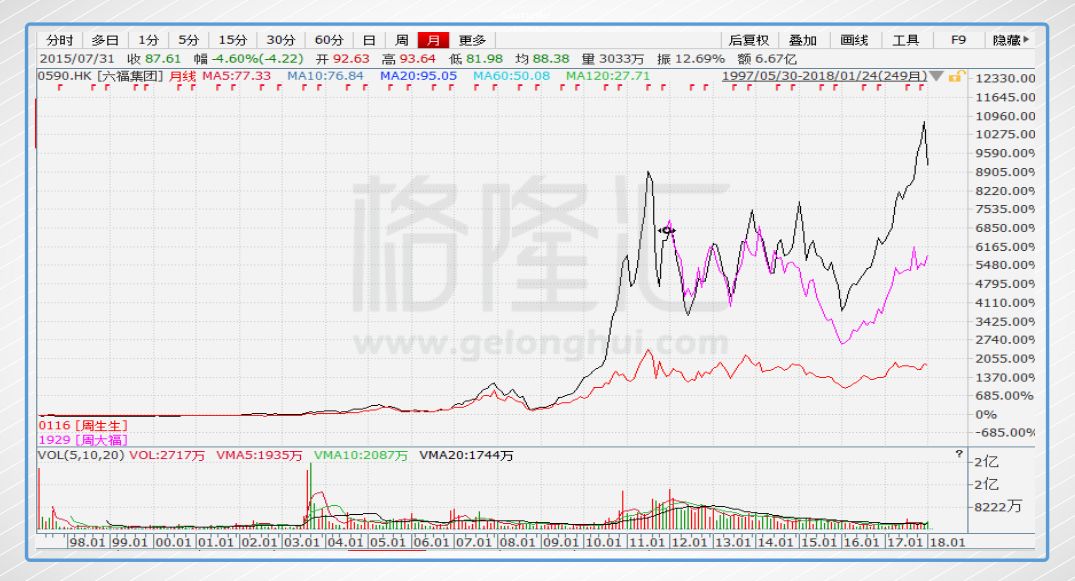Switch chart to 1分 period
This screenshot has height=581, width=1075.
[x=148, y=40]
